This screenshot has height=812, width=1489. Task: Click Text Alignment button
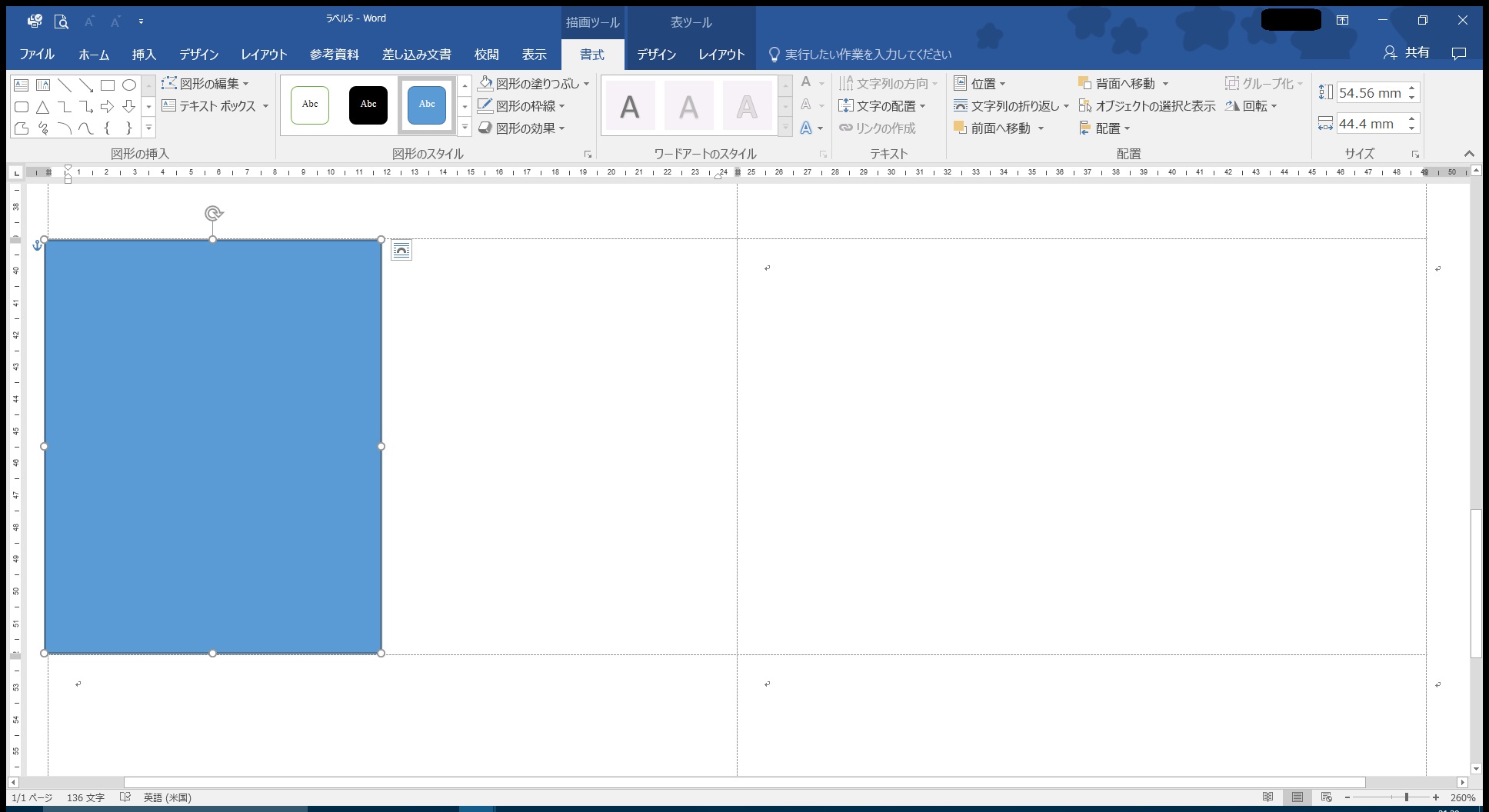[882, 106]
